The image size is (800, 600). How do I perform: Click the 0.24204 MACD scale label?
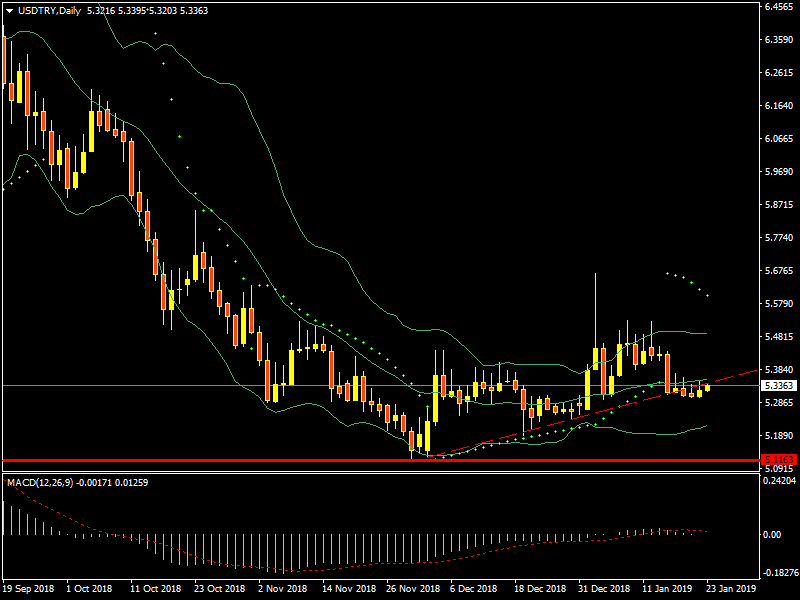(779, 480)
